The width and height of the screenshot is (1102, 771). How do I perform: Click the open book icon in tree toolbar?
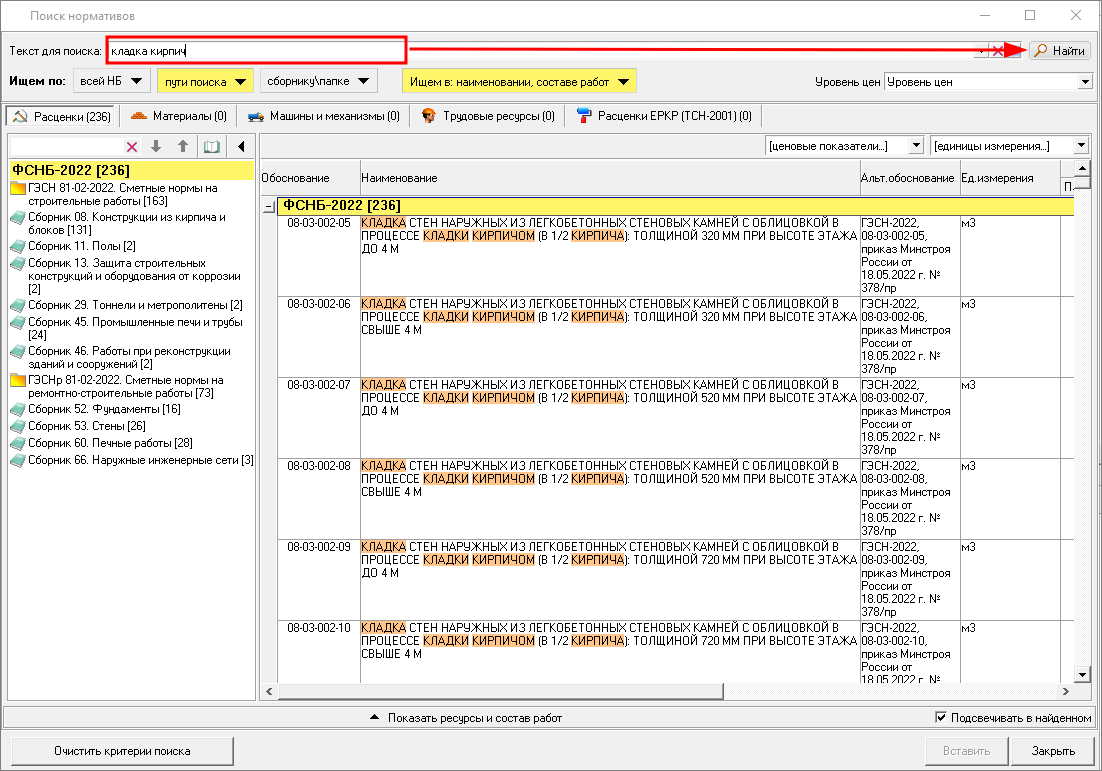tap(211, 147)
